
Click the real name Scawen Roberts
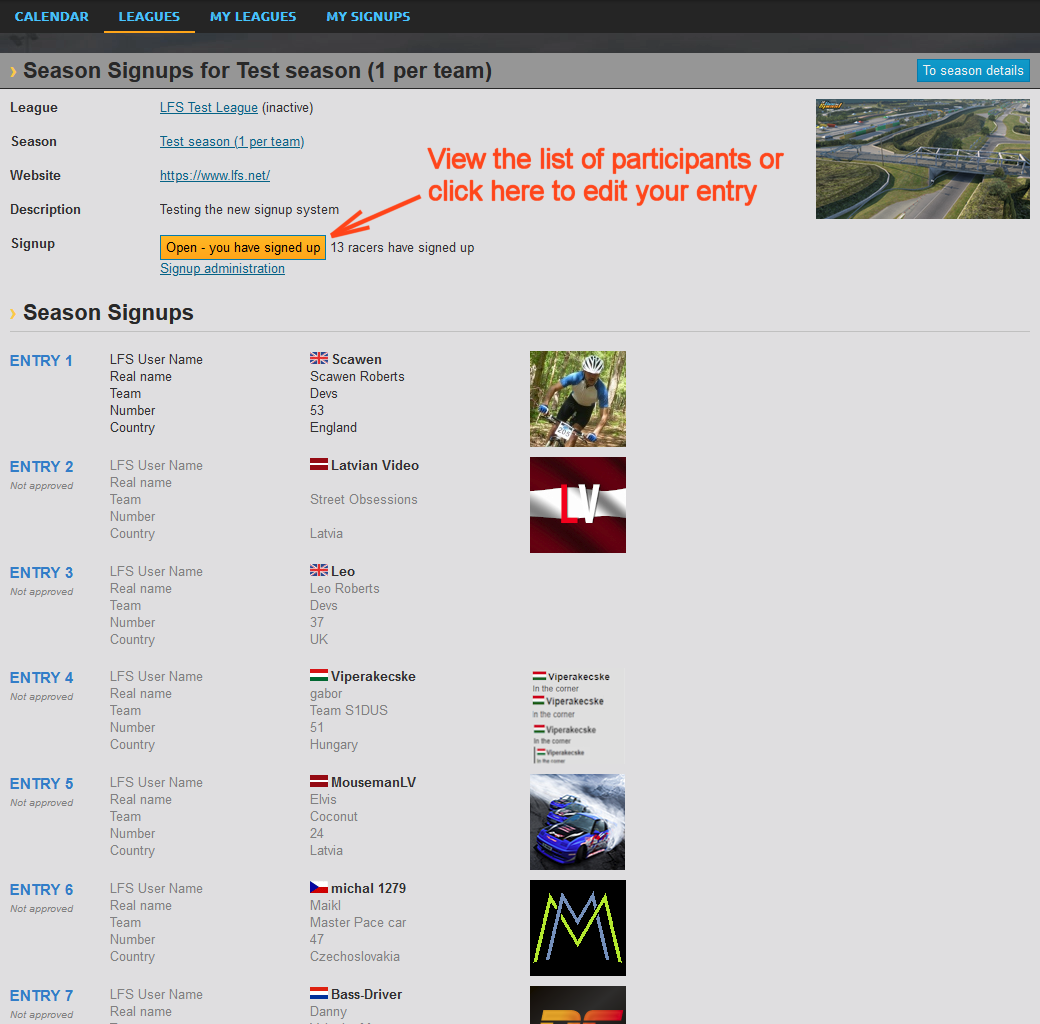[x=357, y=377]
